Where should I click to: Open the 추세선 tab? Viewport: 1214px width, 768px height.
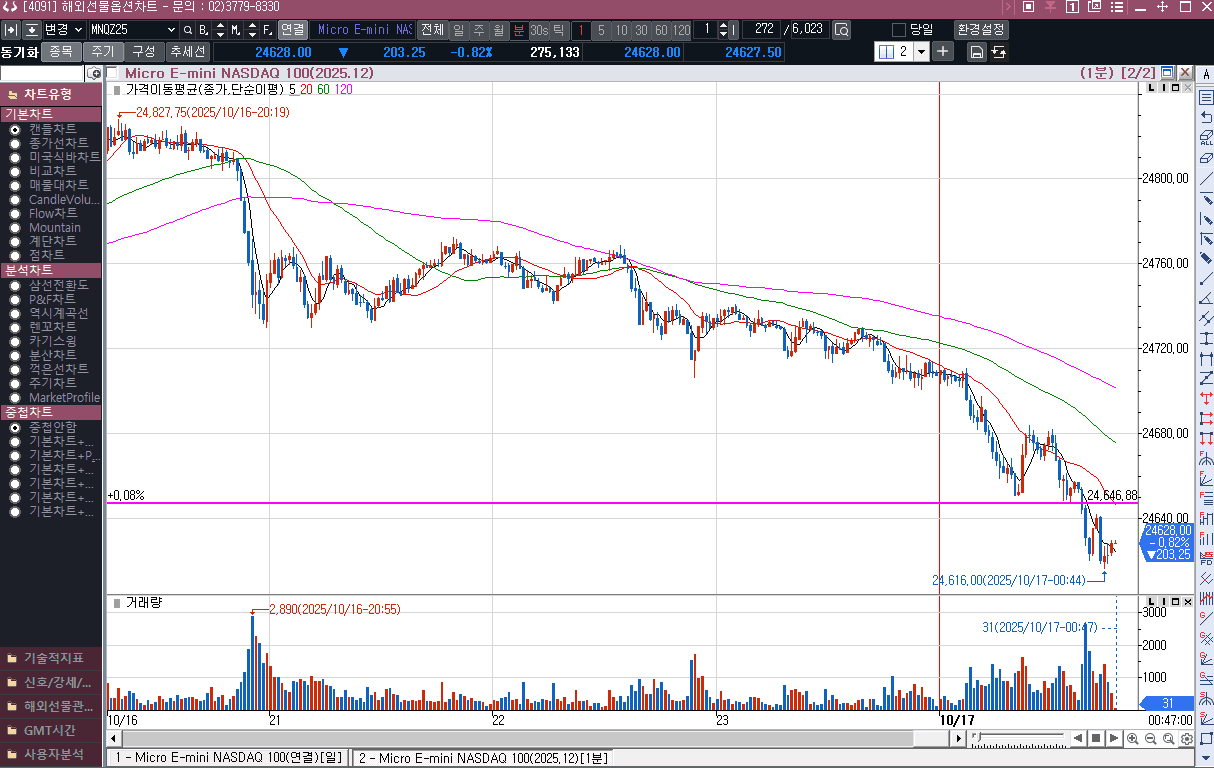click(187, 51)
